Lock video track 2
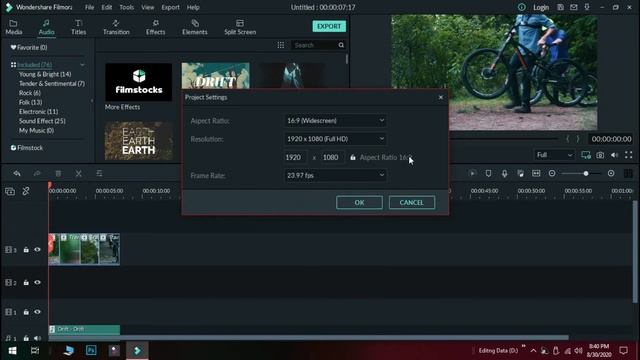The width and height of the screenshot is (640, 360). pyautogui.click(x=26, y=282)
